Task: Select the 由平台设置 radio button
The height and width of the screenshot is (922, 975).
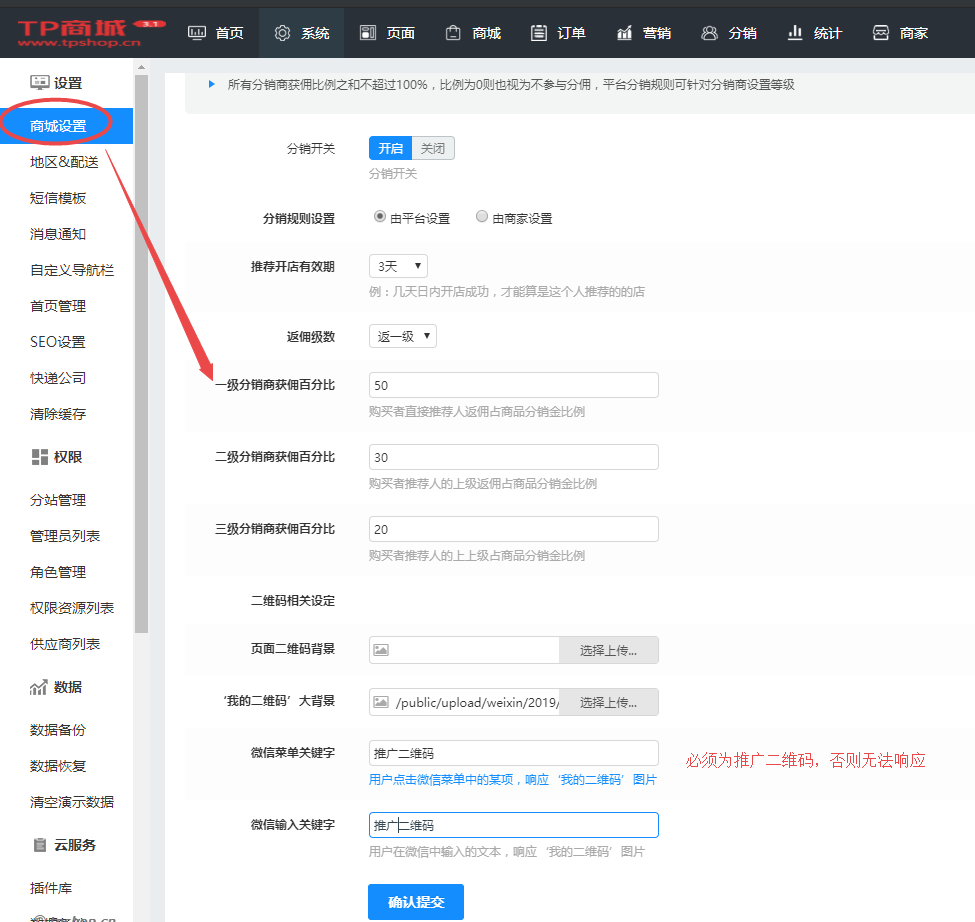Action: tap(380, 216)
